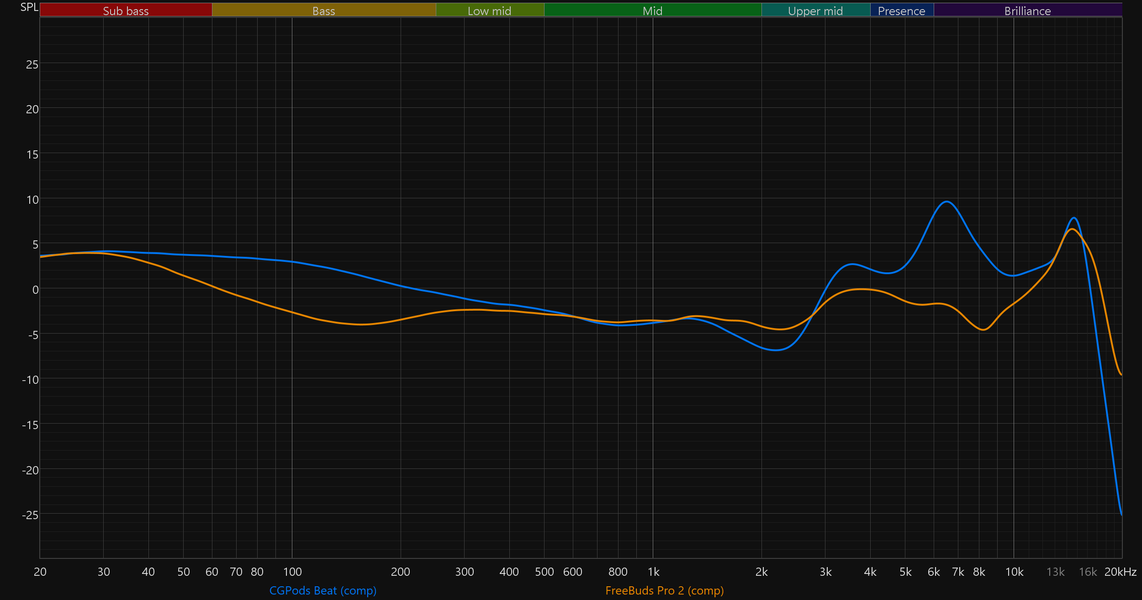Click the Upper mid band header
1142x600 pixels.
point(816,11)
